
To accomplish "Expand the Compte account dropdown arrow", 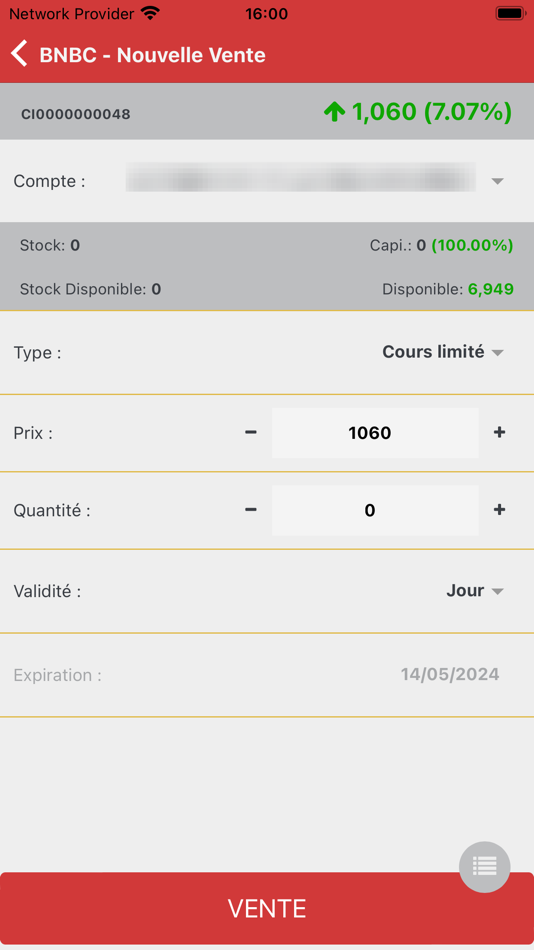I will [x=498, y=181].
